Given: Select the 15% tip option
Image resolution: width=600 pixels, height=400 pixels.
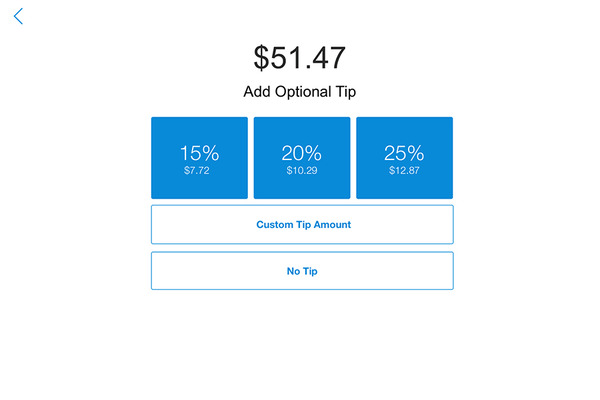Looking at the screenshot, I should click(x=199, y=158).
